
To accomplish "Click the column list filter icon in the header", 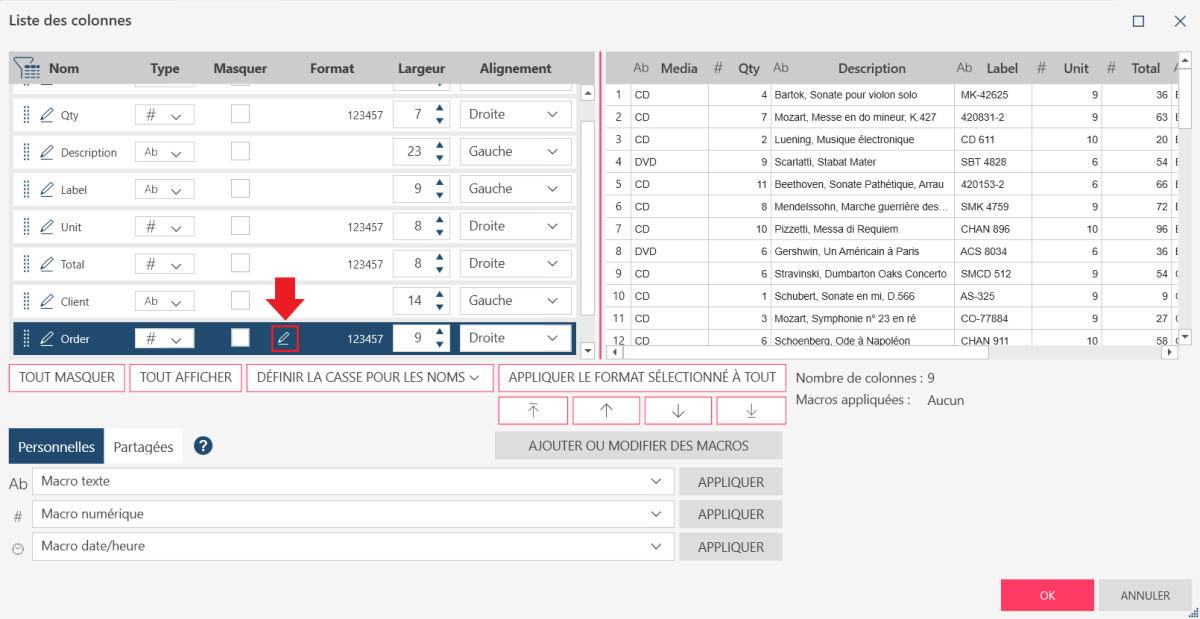I will point(26,68).
